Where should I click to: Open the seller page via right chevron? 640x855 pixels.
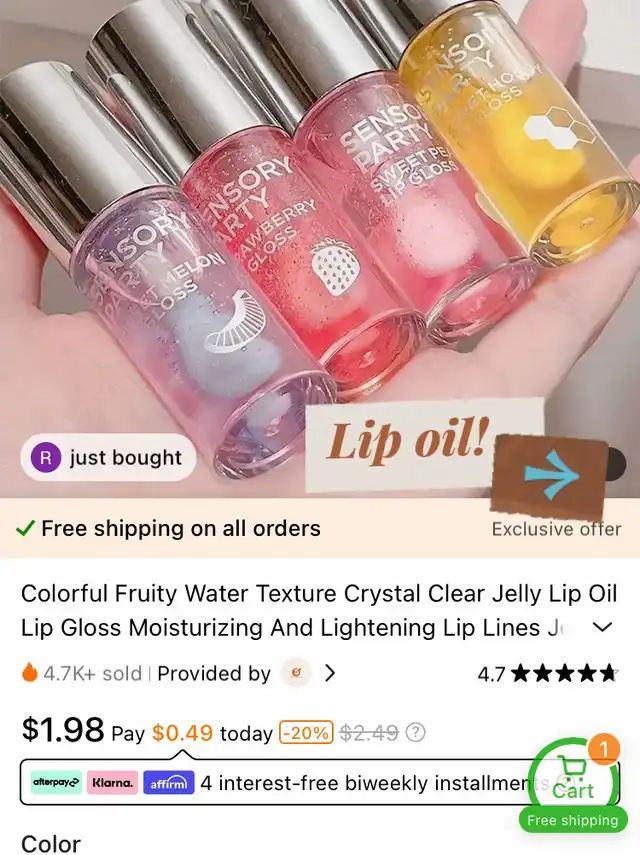pos(329,673)
